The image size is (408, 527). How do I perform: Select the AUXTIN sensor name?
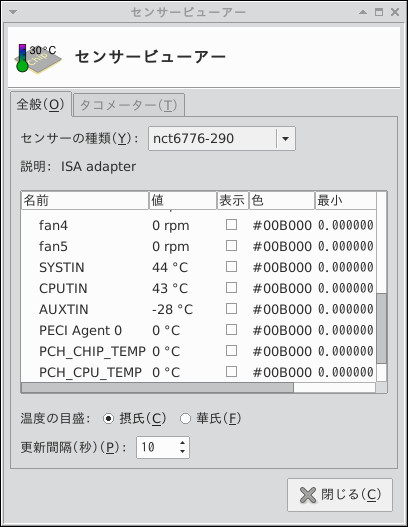pyautogui.click(x=64, y=310)
